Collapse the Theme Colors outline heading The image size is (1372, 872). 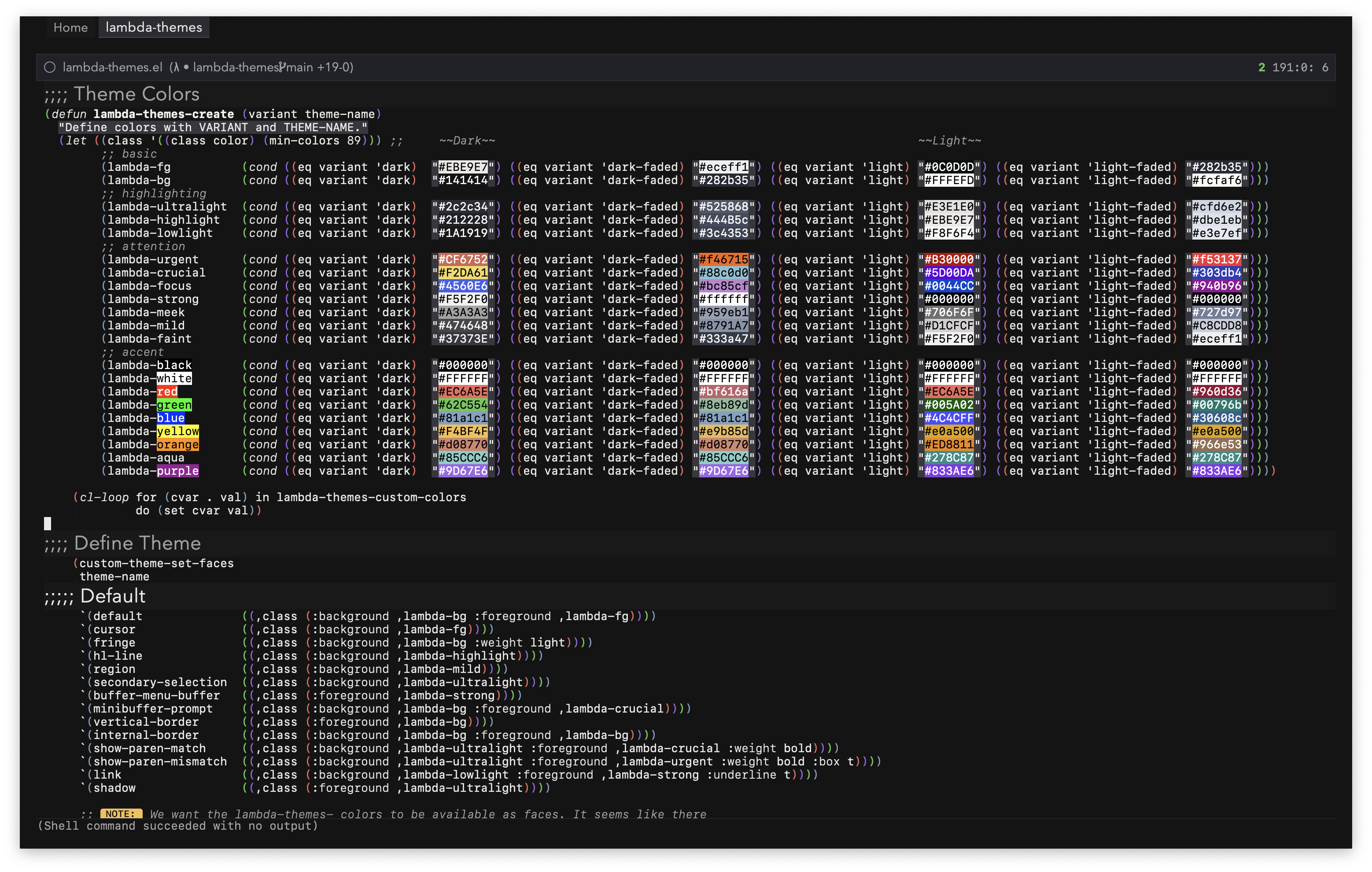pos(136,94)
